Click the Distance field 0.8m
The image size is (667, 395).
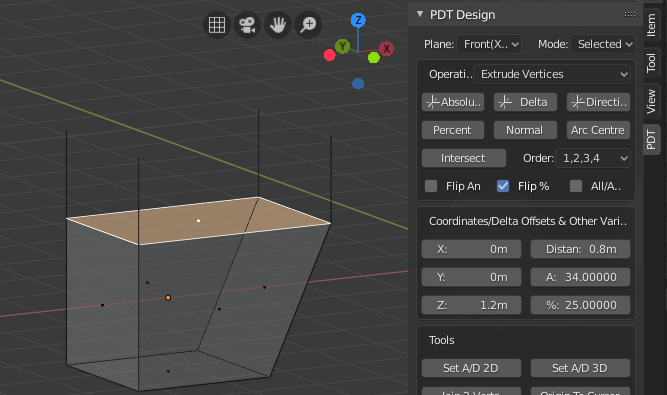click(580, 249)
